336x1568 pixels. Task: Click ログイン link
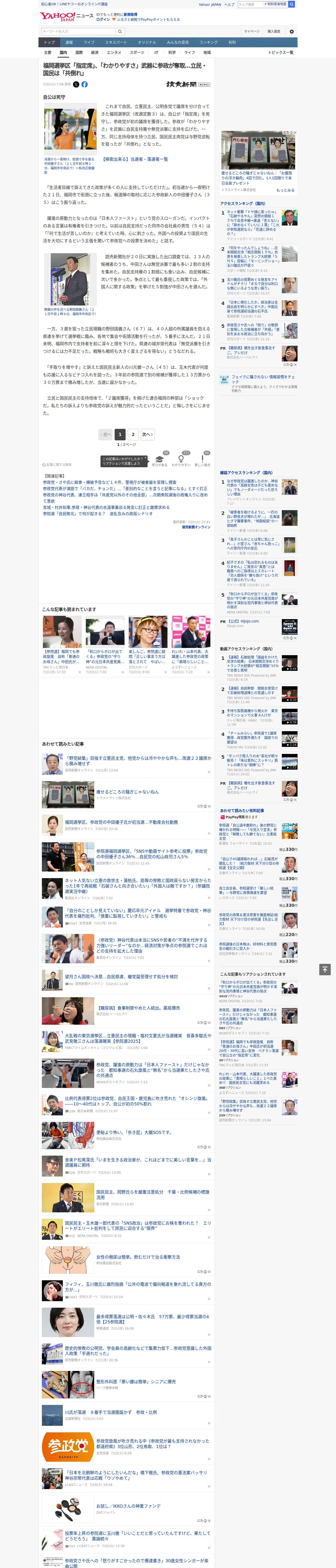point(103,20)
